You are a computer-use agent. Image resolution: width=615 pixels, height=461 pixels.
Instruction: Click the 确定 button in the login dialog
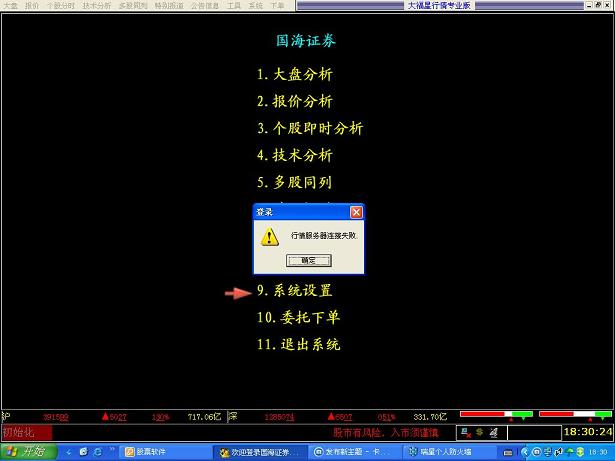click(x=309, y=260)
